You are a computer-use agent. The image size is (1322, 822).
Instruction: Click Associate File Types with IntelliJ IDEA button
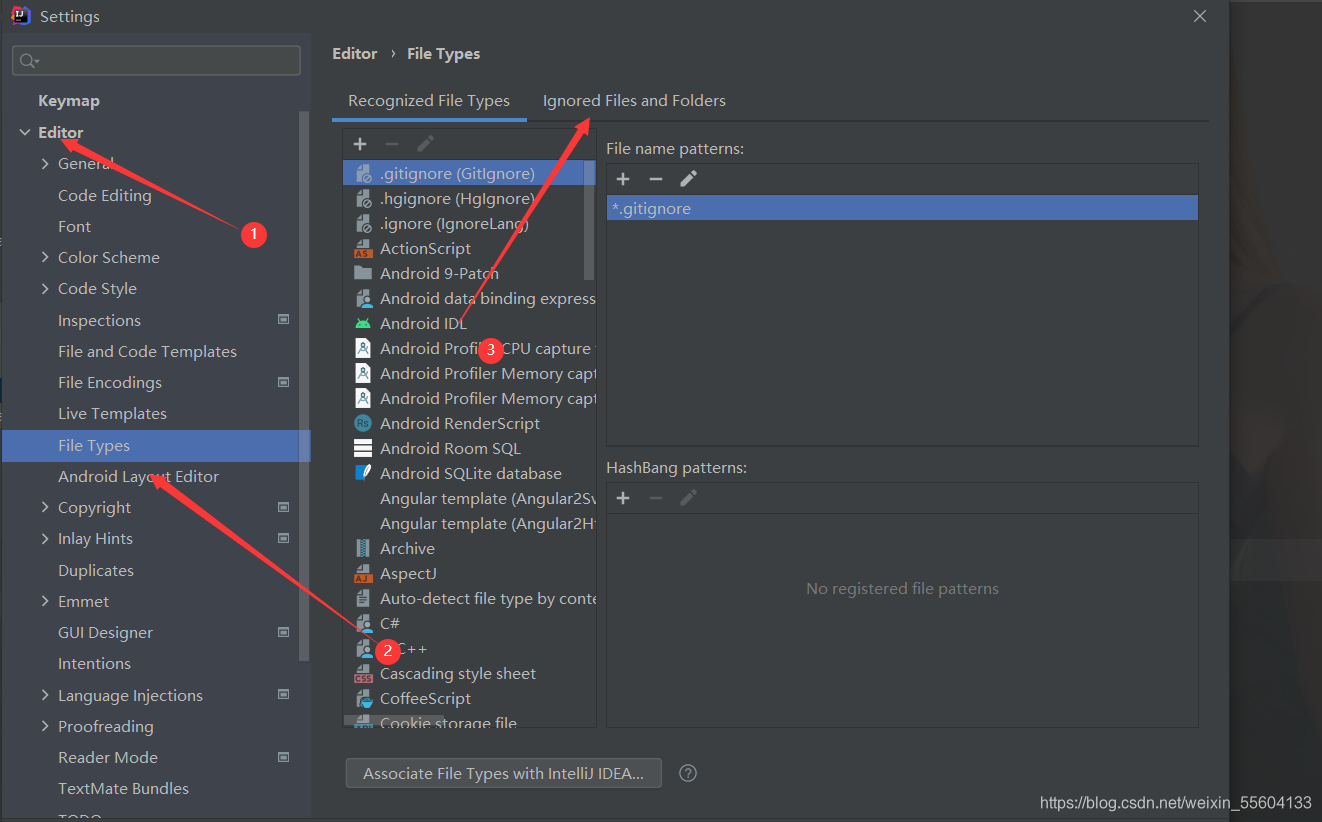point(504,773)
